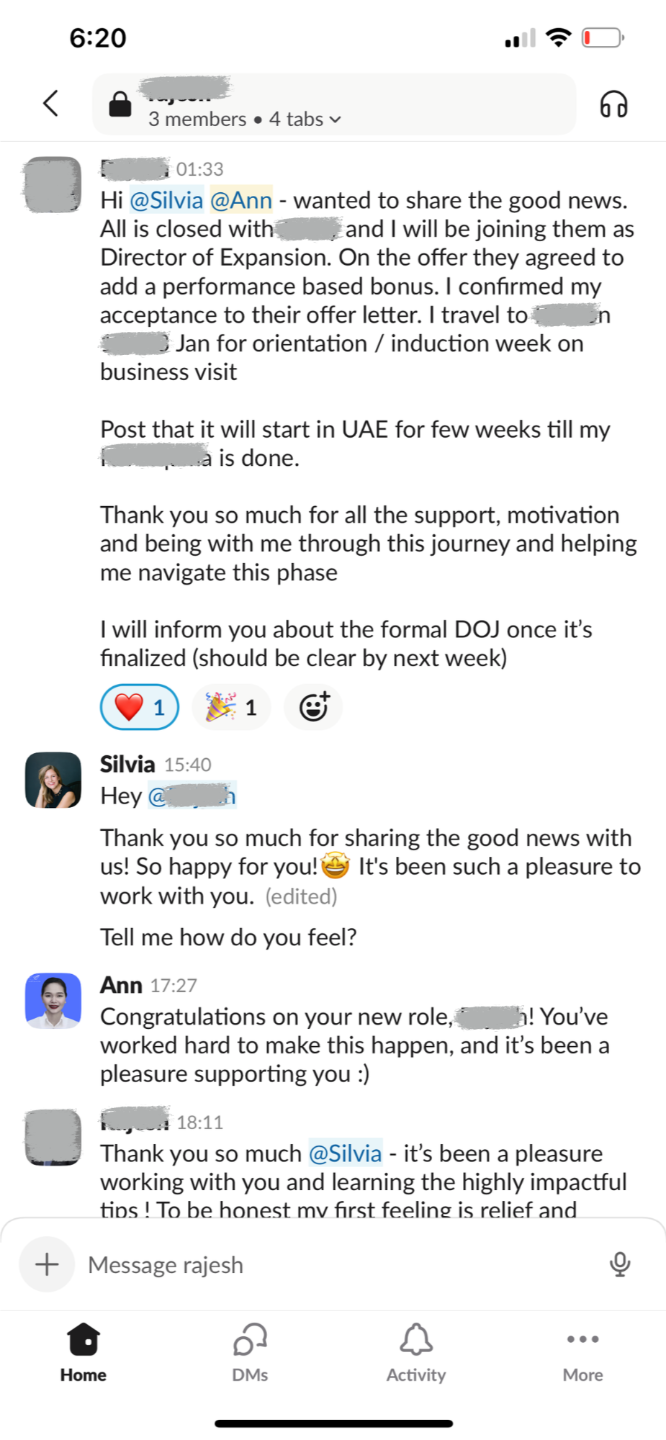Tap the lock icon in channel header
666x1440 pixels.
tap(120, 105)
